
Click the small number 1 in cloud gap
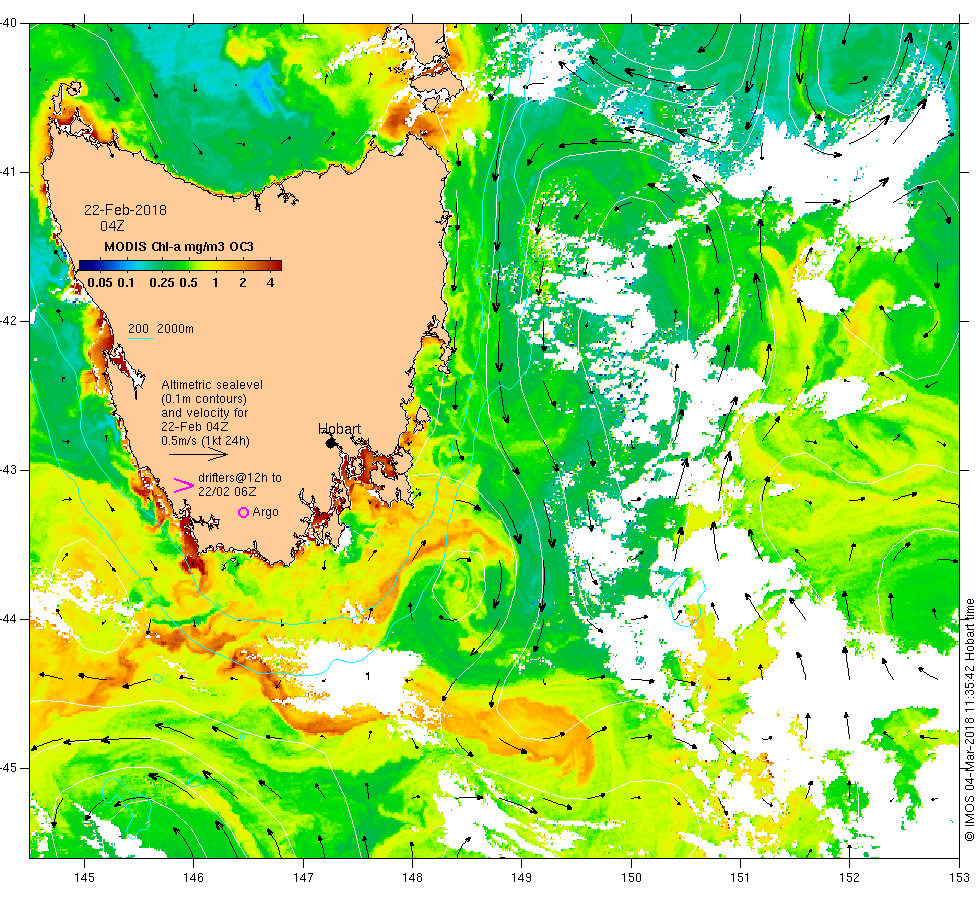(x=368, y=676)
